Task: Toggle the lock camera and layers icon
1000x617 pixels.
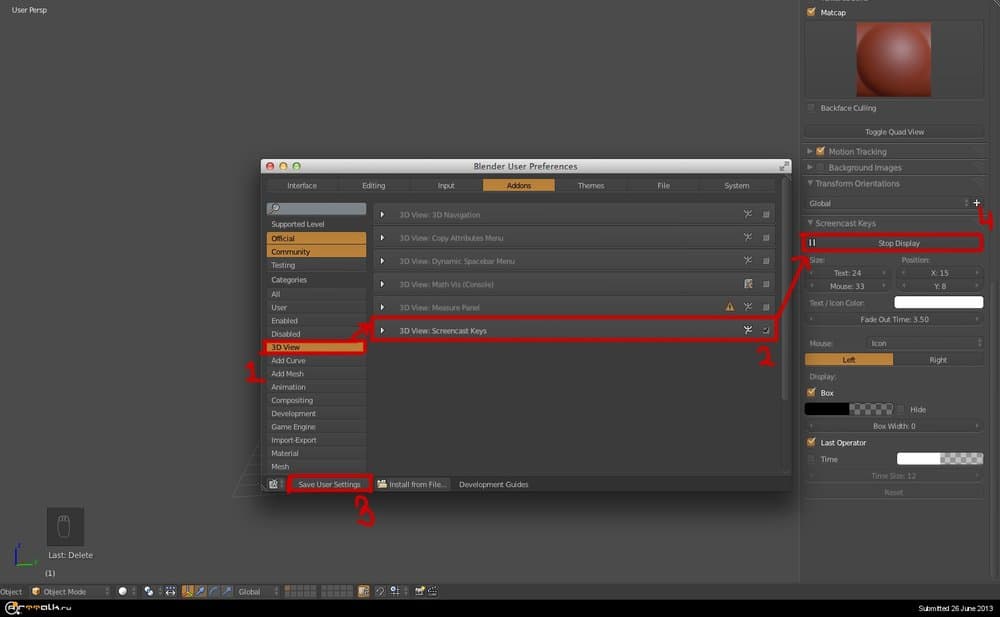Action: tap(364, 591)
